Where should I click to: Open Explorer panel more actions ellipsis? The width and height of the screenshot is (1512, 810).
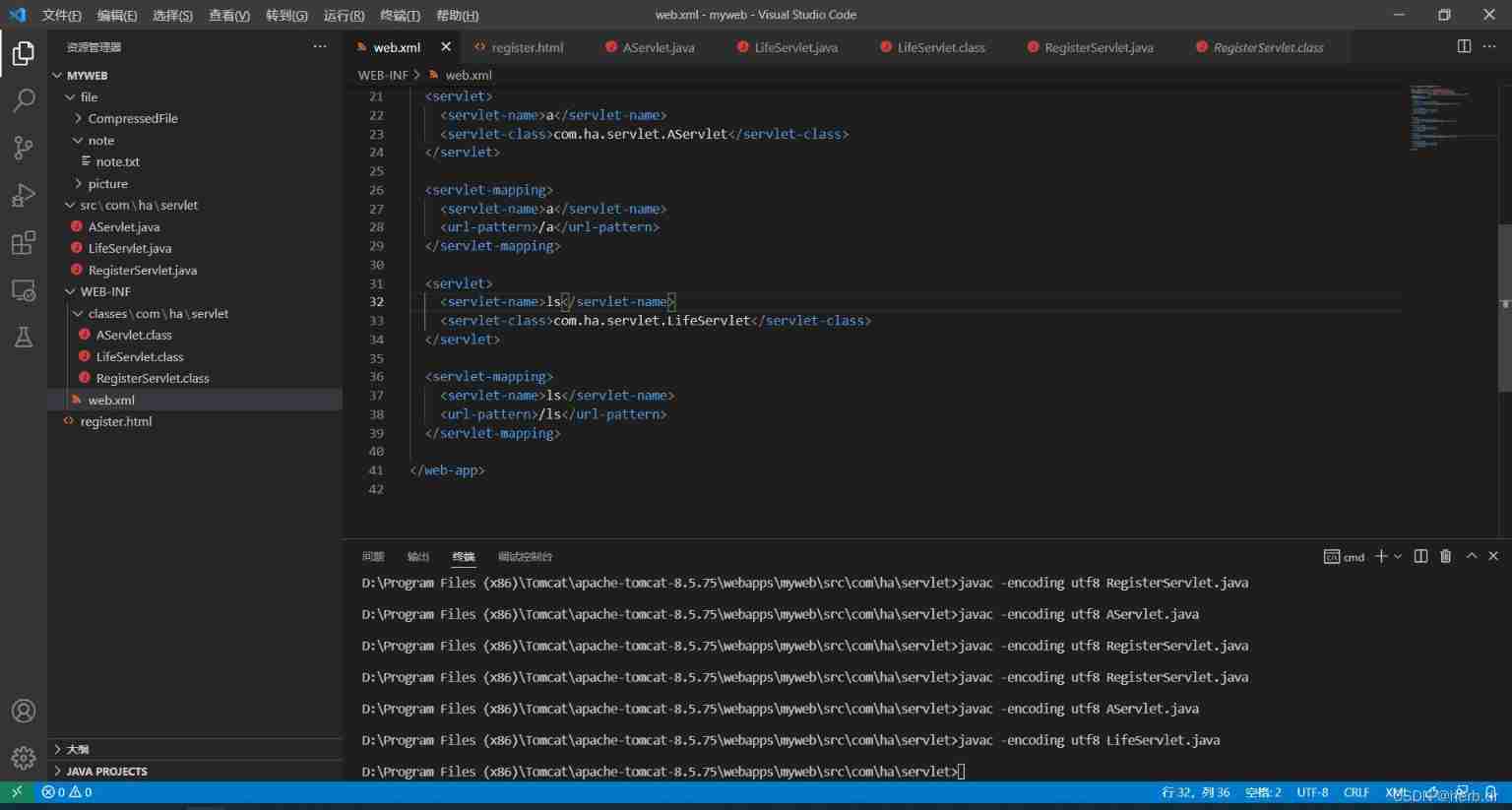(x=320, y=46)
